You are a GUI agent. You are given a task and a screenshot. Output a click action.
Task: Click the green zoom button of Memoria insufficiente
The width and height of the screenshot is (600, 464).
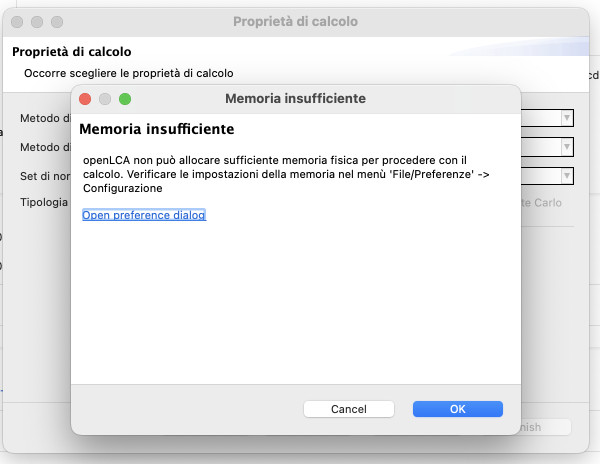tap(125, 99)
